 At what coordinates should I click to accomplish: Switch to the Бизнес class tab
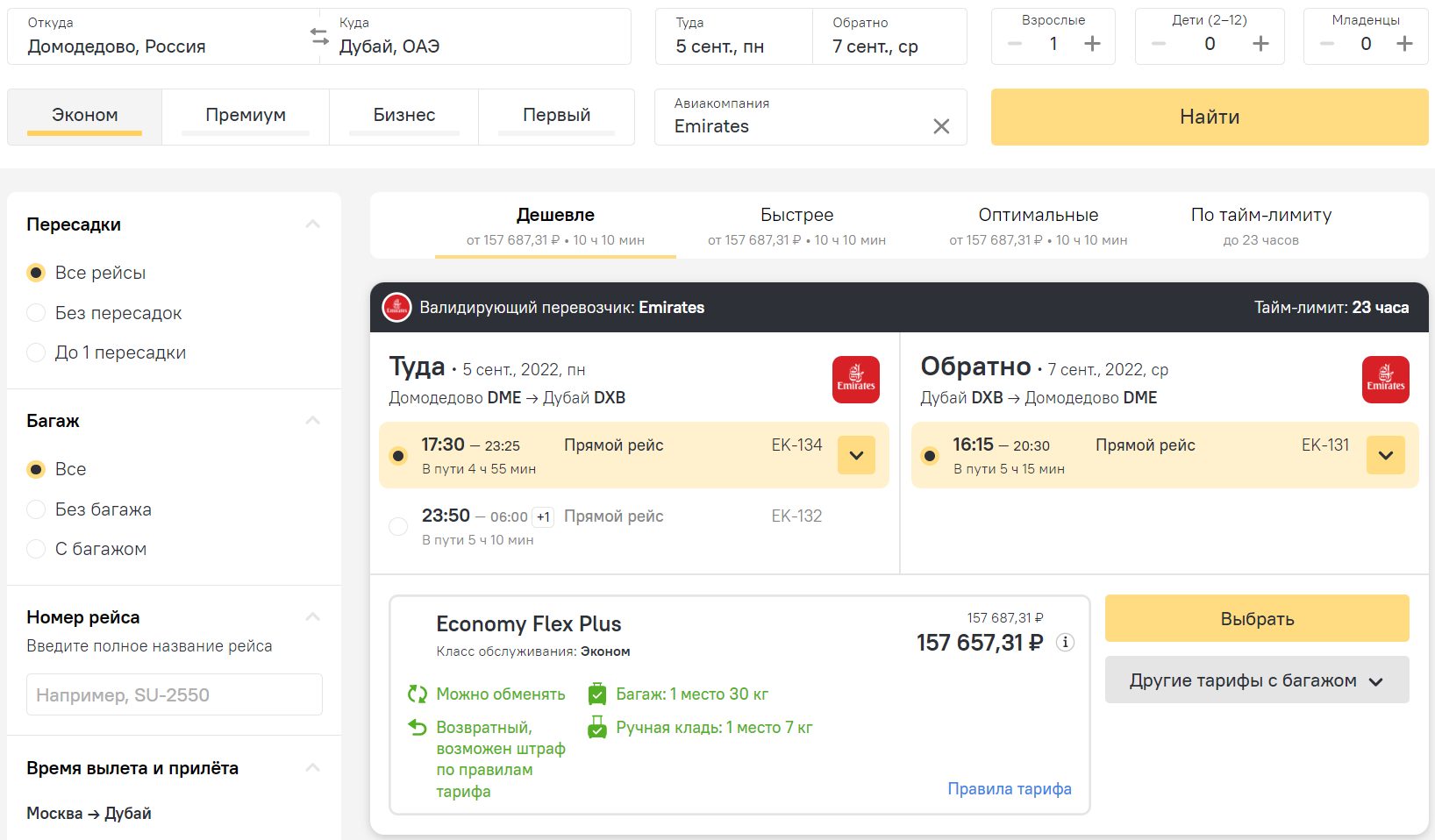pyautogui.click(x=403, y=116)
